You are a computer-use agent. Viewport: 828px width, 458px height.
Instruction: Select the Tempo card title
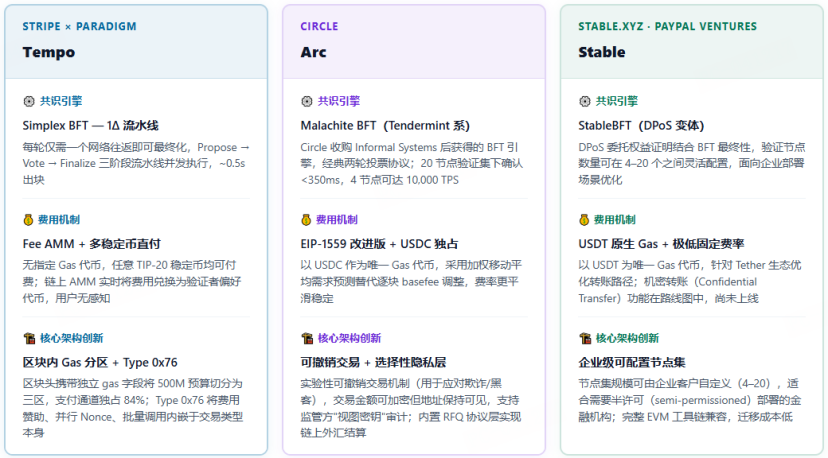tap(49, 52)
